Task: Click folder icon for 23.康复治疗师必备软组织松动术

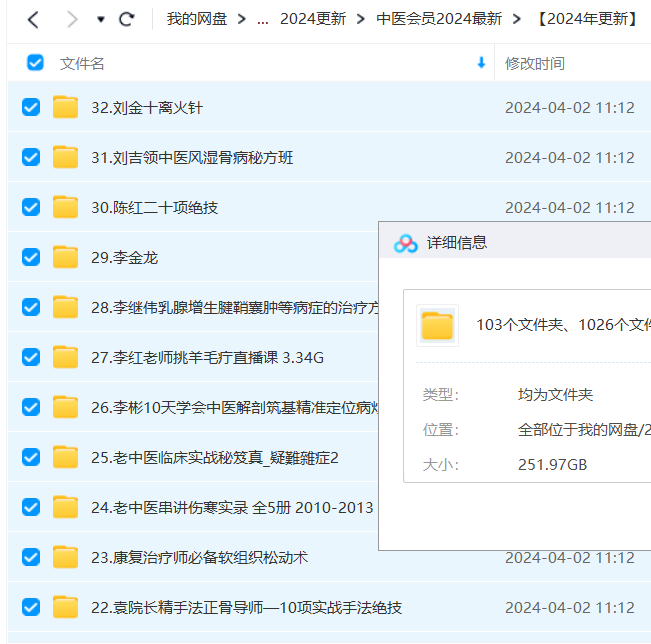Action: click(66, 557)
